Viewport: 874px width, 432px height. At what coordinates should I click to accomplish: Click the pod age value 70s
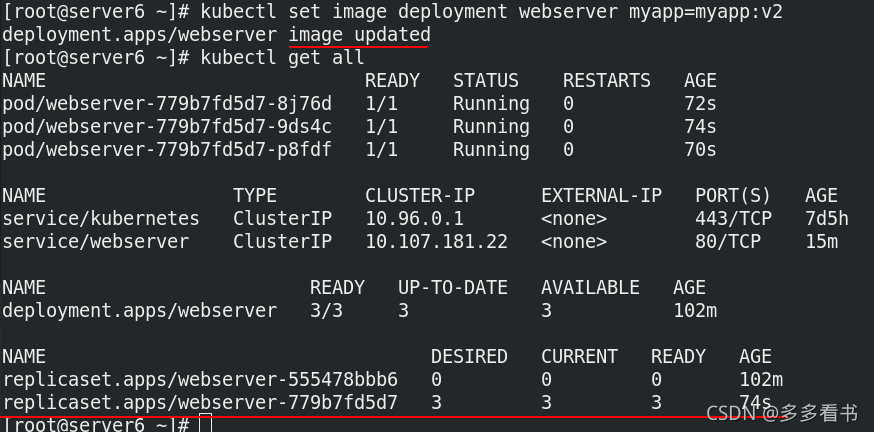(701, 149)
